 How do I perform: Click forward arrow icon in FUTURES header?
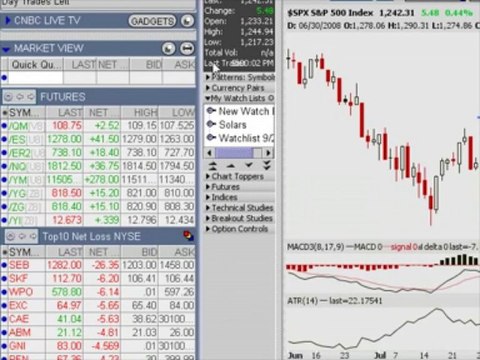(x=31, y=97)
